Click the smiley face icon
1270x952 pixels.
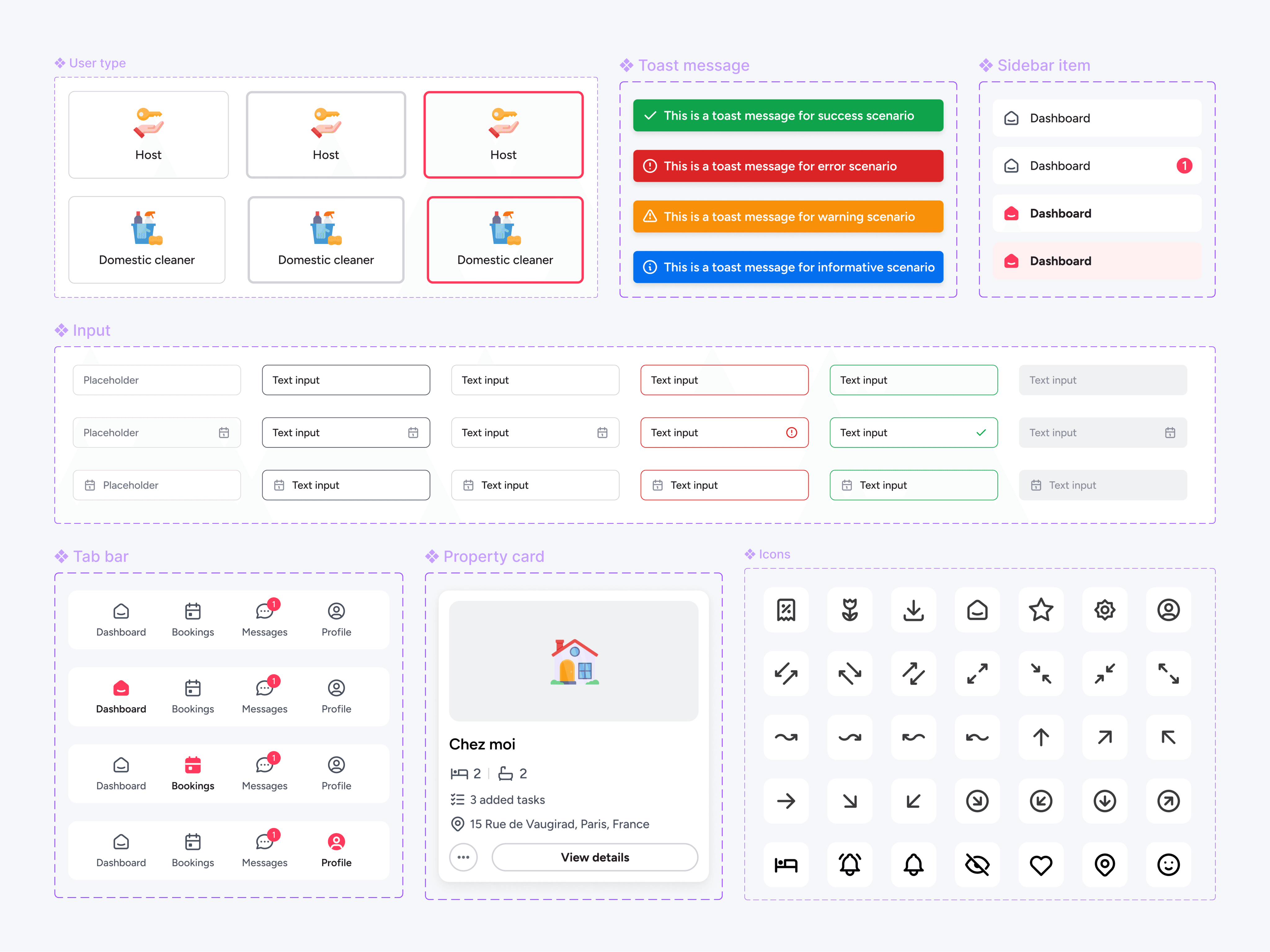[1168, 865]
